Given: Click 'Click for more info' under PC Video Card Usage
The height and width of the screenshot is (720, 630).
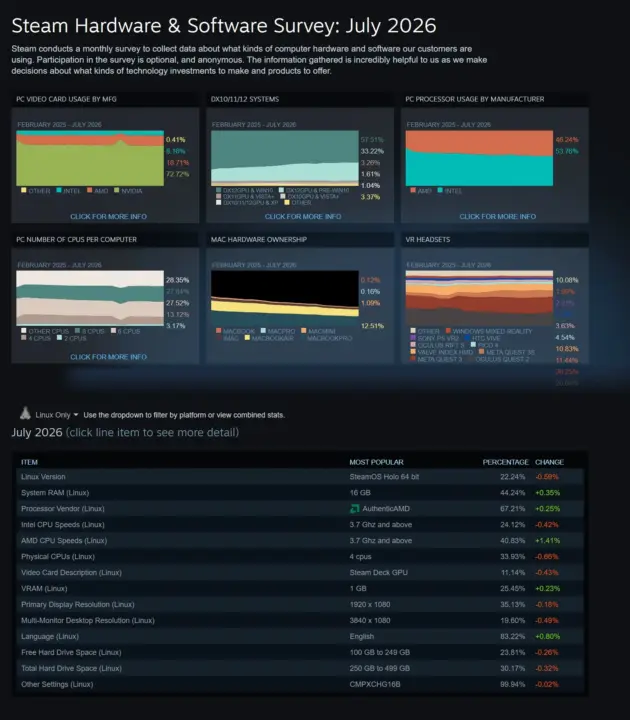Looking at the screenshot, I should point(108,216).
